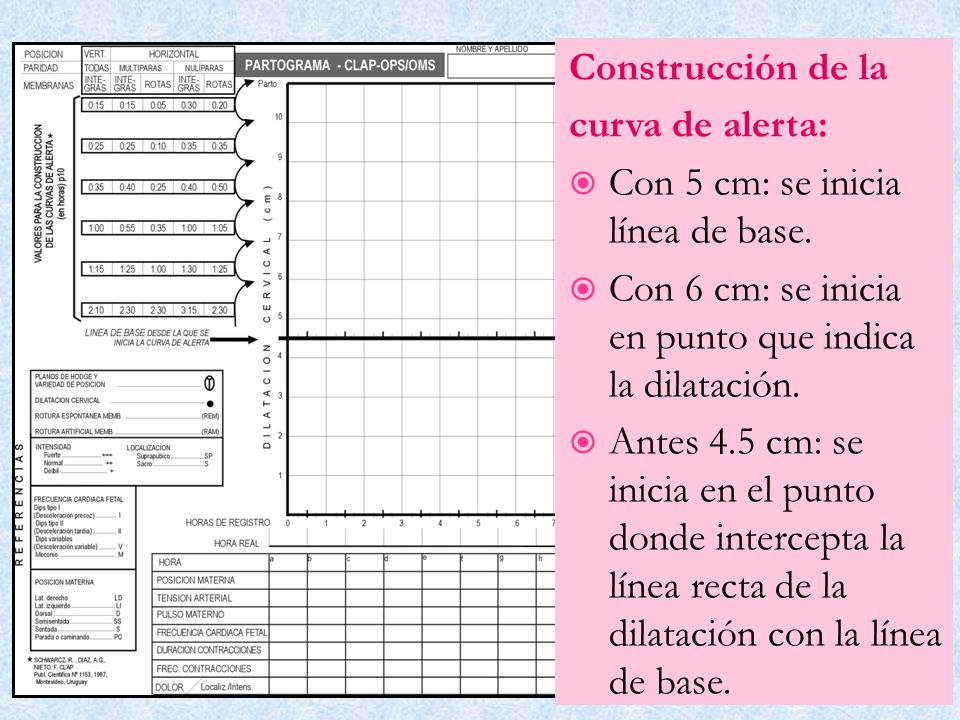
Task: Click the "0:05" value cell
Action: click(158, 105)
